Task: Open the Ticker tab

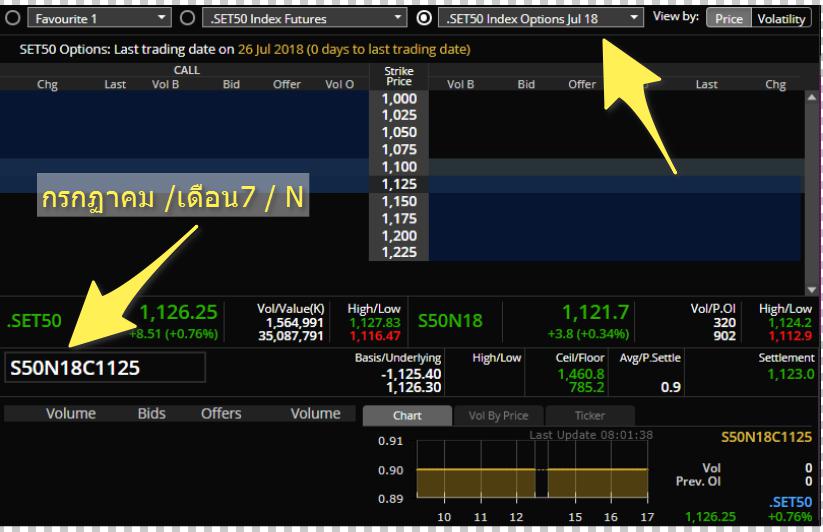Action: [x=590, y=416]
